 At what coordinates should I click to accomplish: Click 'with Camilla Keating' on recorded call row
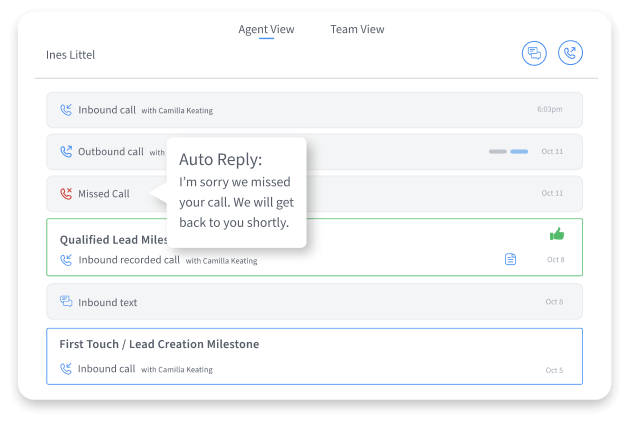pos(221,261)
